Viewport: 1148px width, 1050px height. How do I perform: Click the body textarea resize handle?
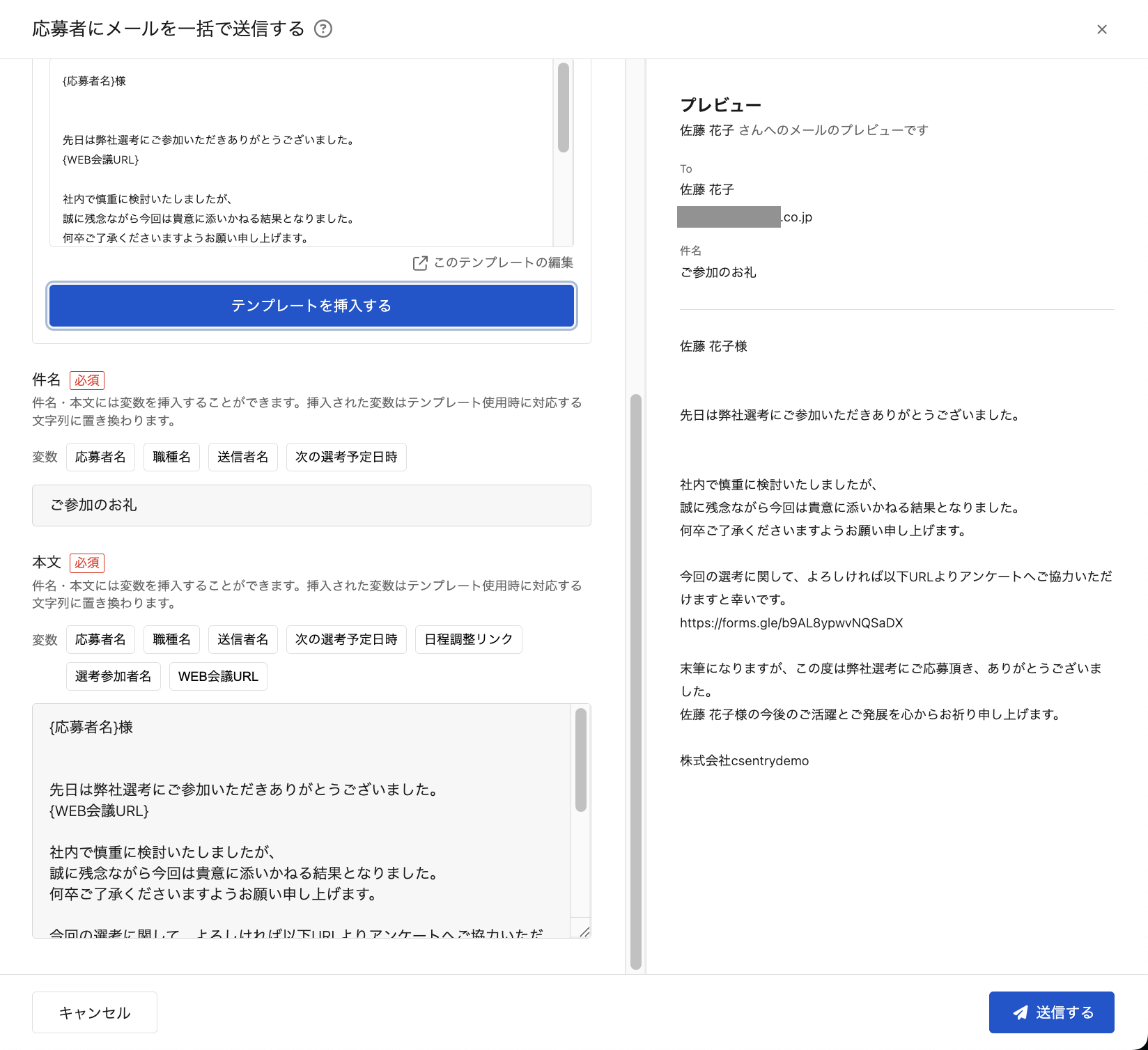click(x=584, y=932)
